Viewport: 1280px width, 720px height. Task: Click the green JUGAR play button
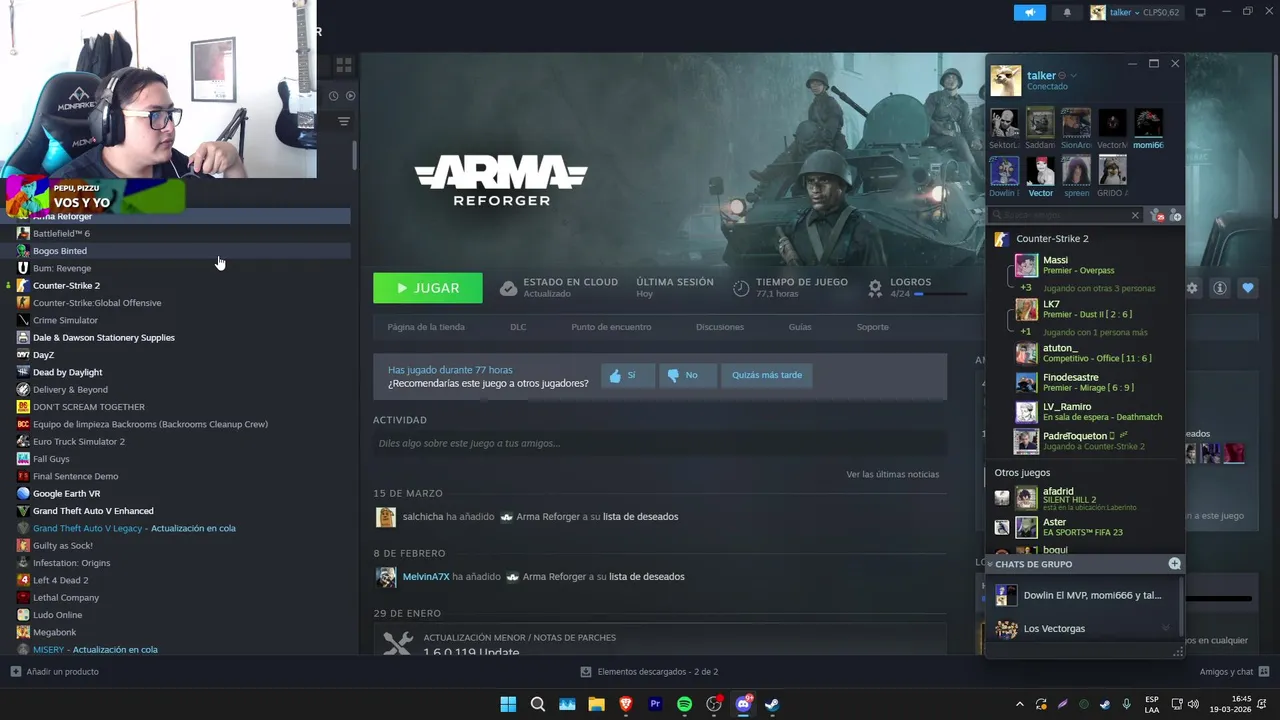[428, 288]
